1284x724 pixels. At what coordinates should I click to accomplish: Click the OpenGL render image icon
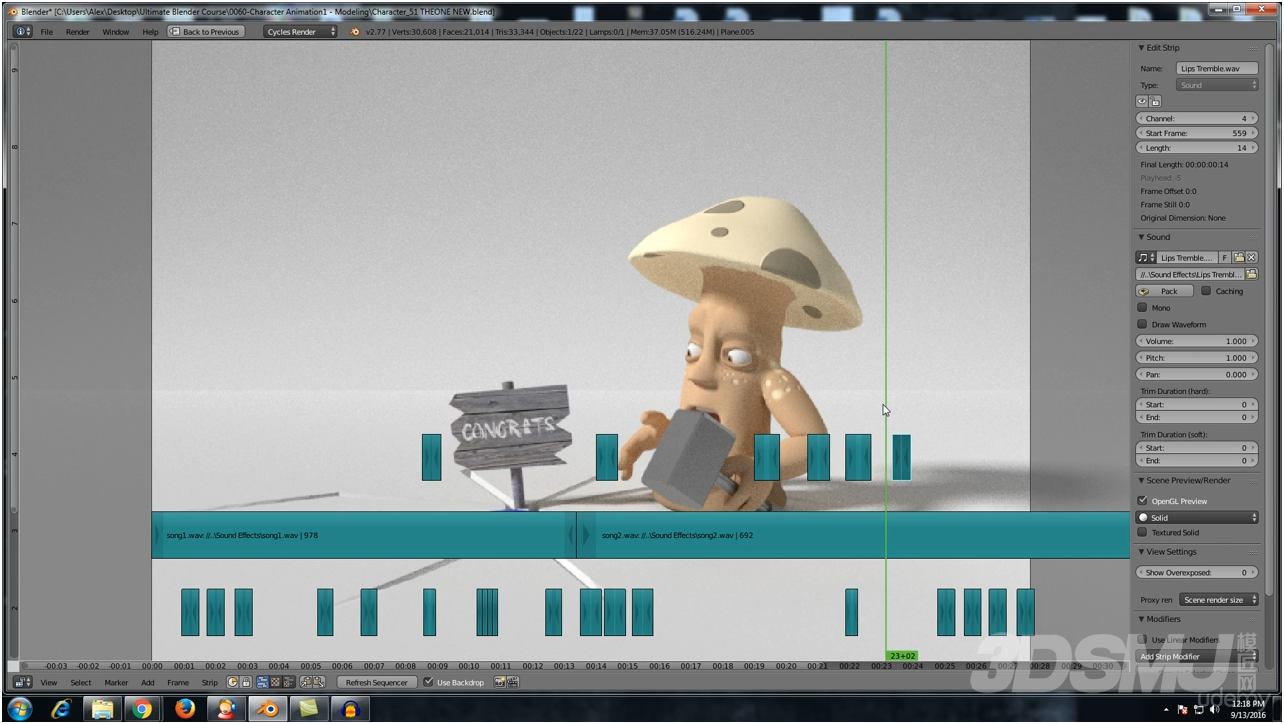point(499,682)
